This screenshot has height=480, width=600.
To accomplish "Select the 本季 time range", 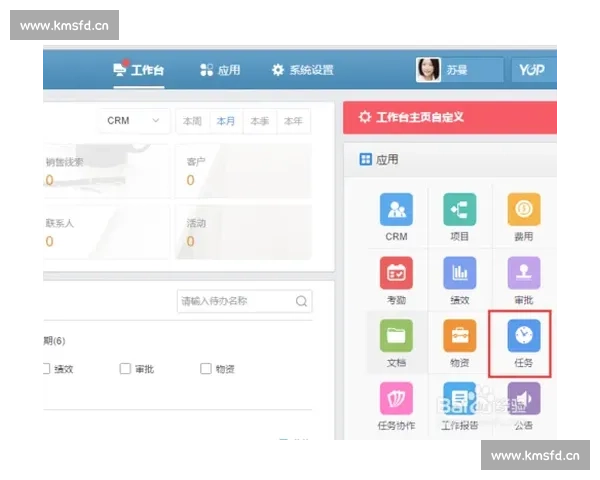I will tap(259, 121).
